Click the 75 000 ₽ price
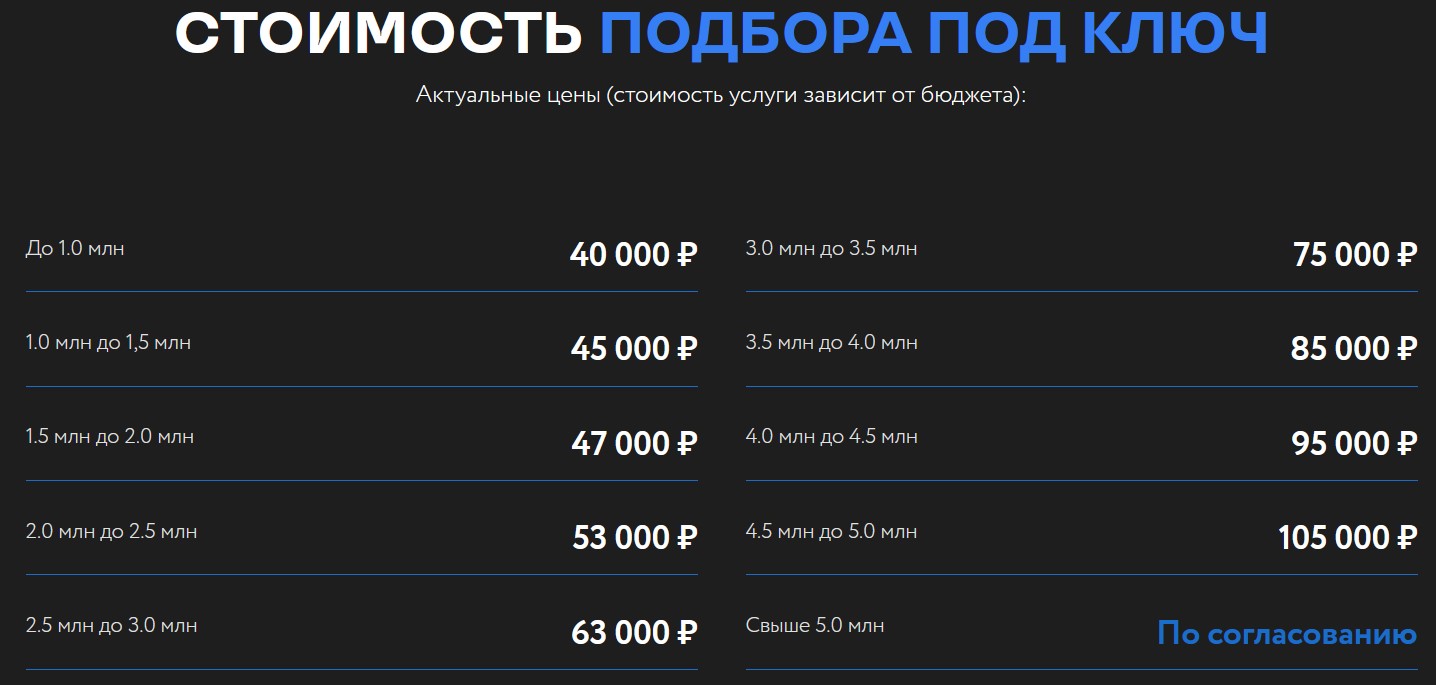This screenshot has height=685, width=1436. coord(1355,255)
